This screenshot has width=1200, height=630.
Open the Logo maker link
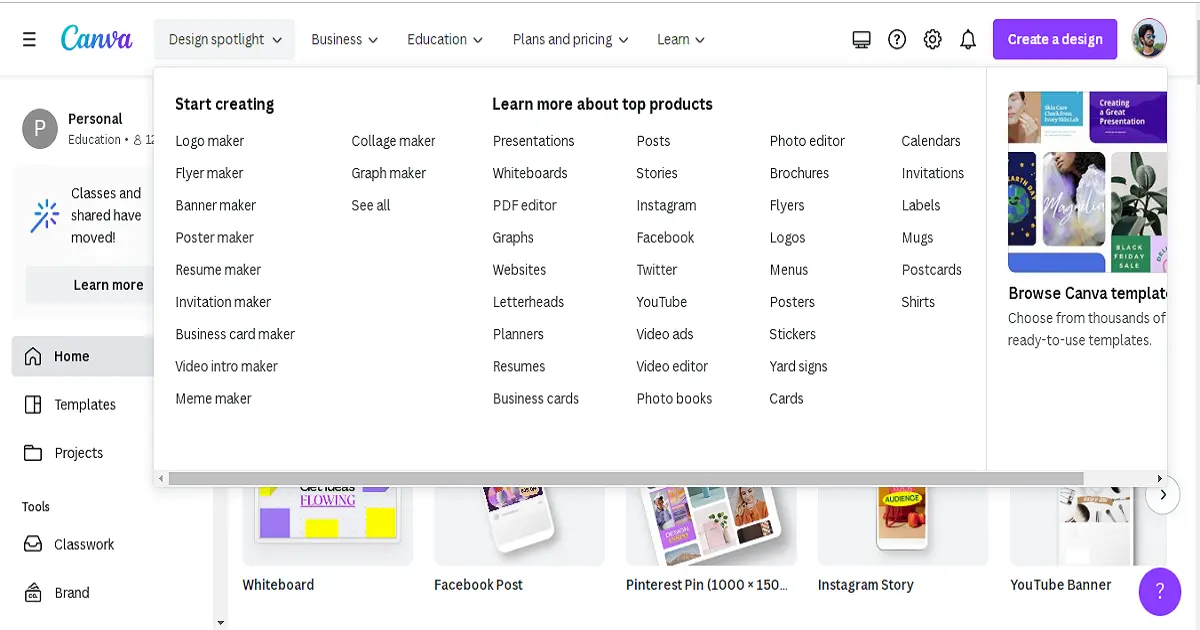point(210,141)
